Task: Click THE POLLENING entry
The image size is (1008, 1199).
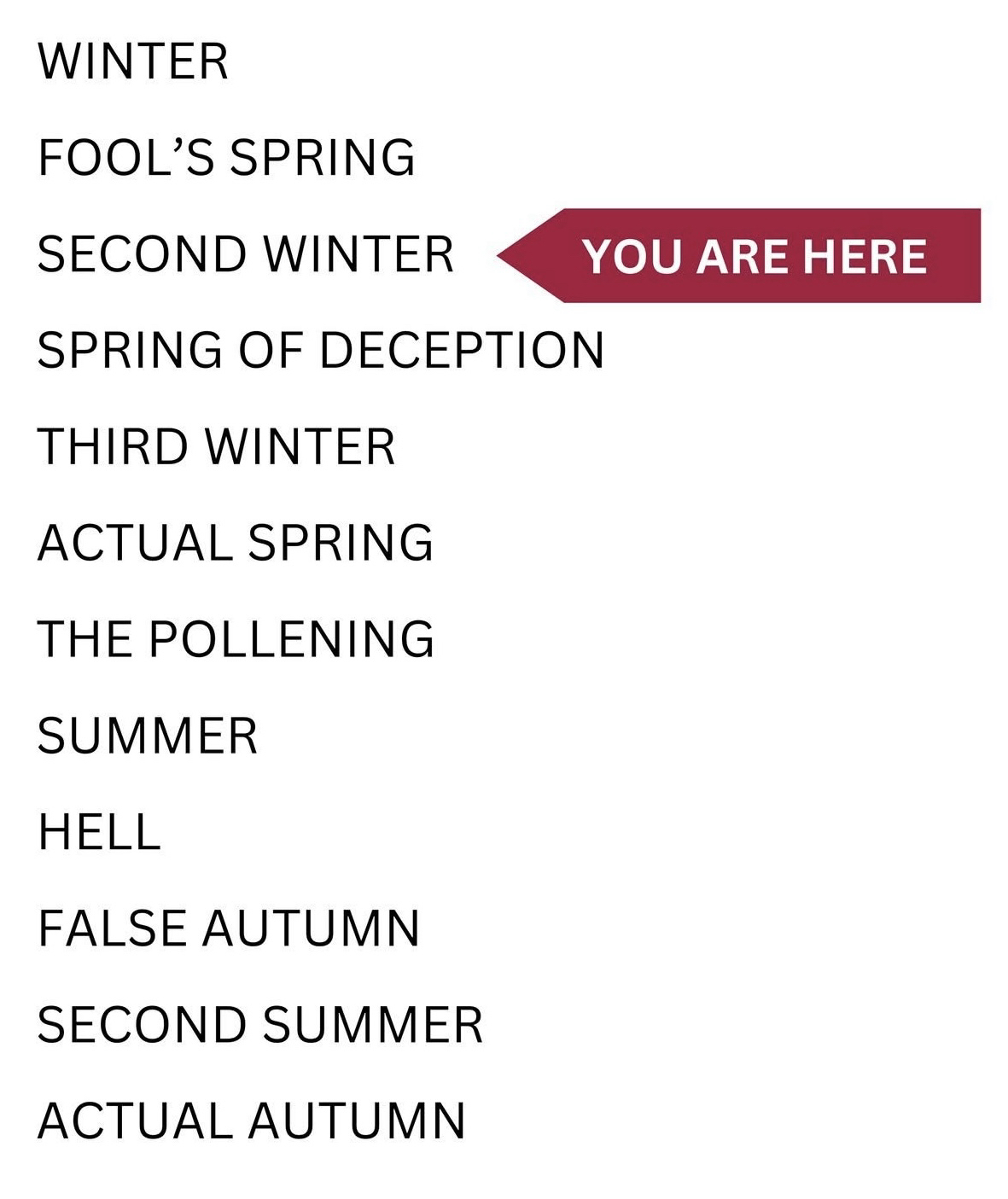Action: 236,639
